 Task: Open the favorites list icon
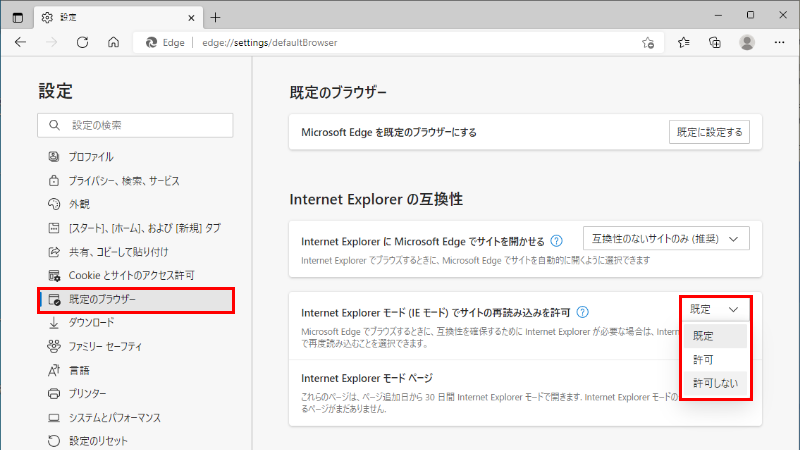click(684, 42)
